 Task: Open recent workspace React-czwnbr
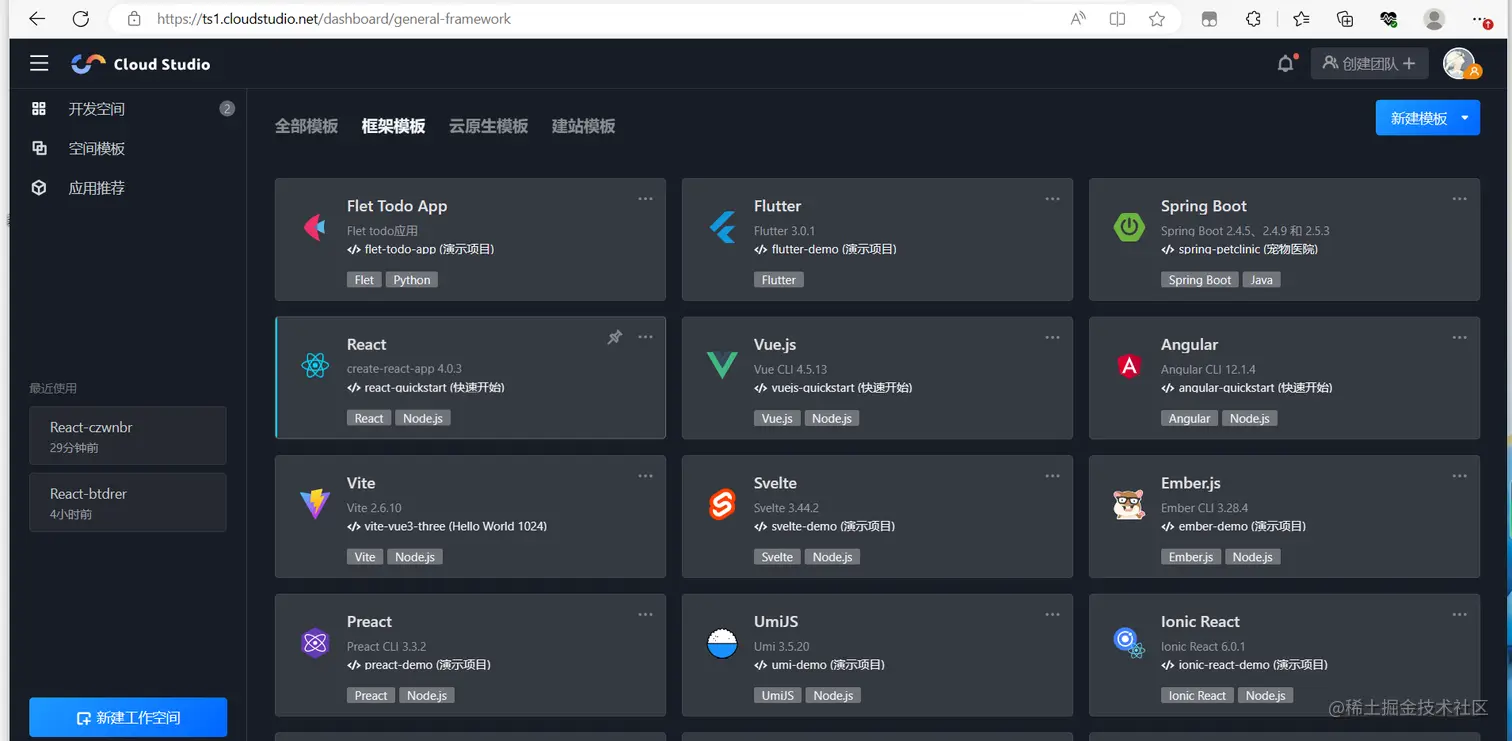tap(128, 436)
